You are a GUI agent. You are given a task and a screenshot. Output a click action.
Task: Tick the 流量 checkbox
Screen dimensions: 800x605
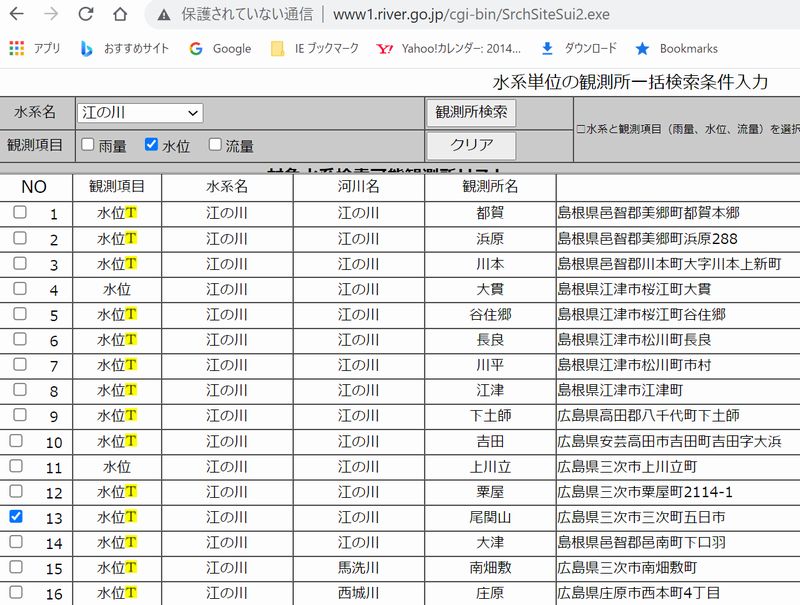click(215, 145)
